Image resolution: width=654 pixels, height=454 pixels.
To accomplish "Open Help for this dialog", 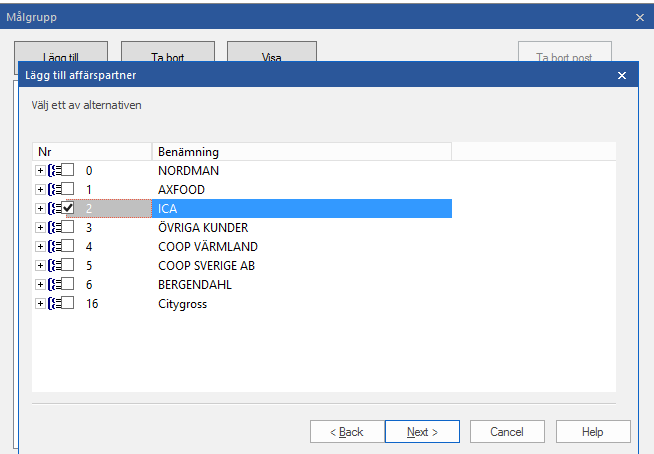I will [593, 431].
